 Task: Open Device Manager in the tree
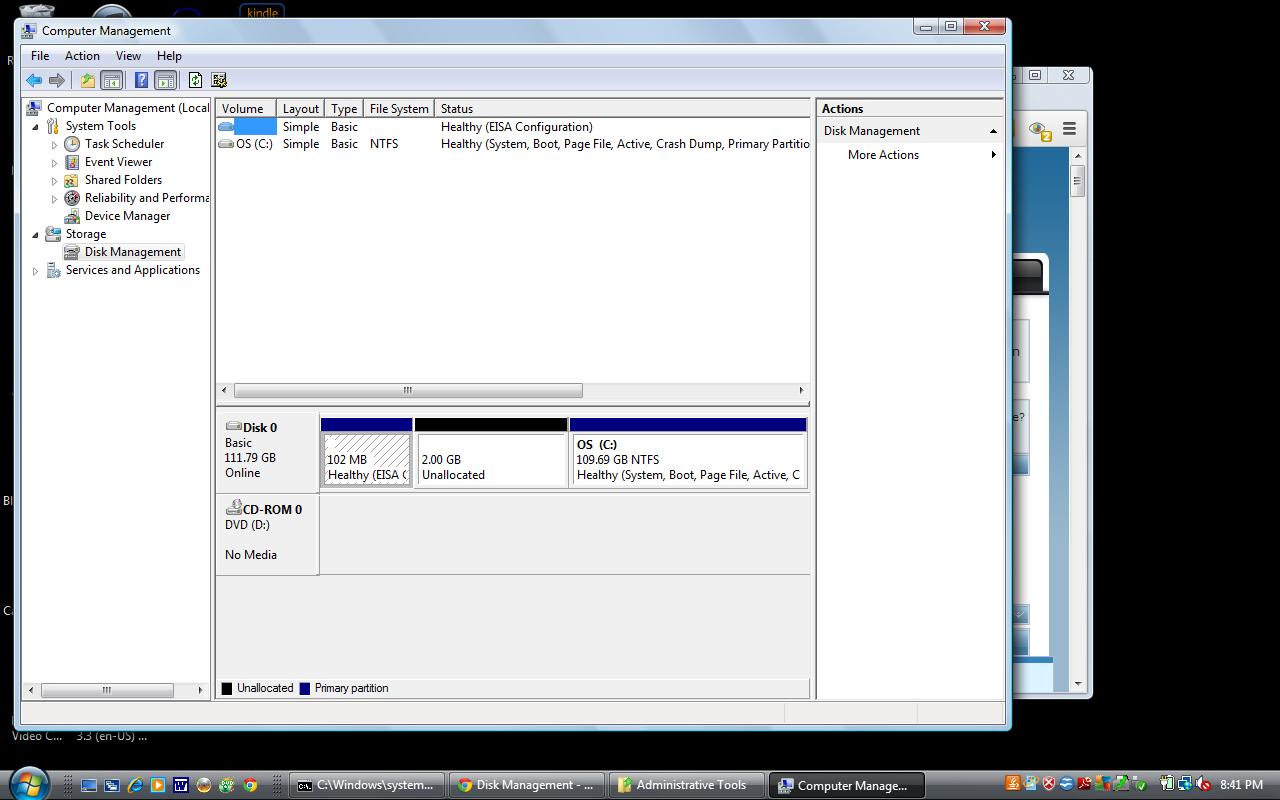127,216
